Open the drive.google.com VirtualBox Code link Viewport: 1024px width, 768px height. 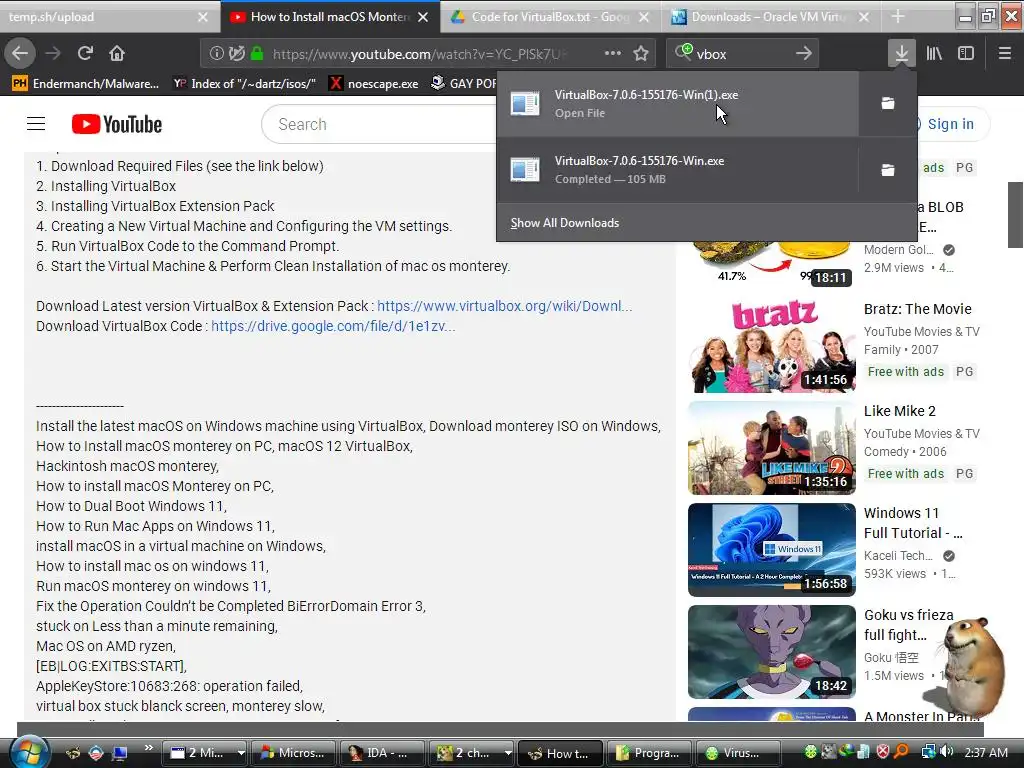tap(333, 326)
